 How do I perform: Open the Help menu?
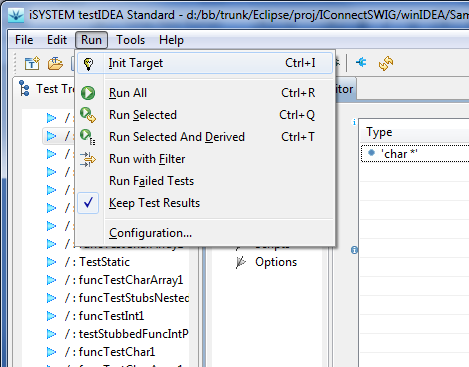coord(171,40)
